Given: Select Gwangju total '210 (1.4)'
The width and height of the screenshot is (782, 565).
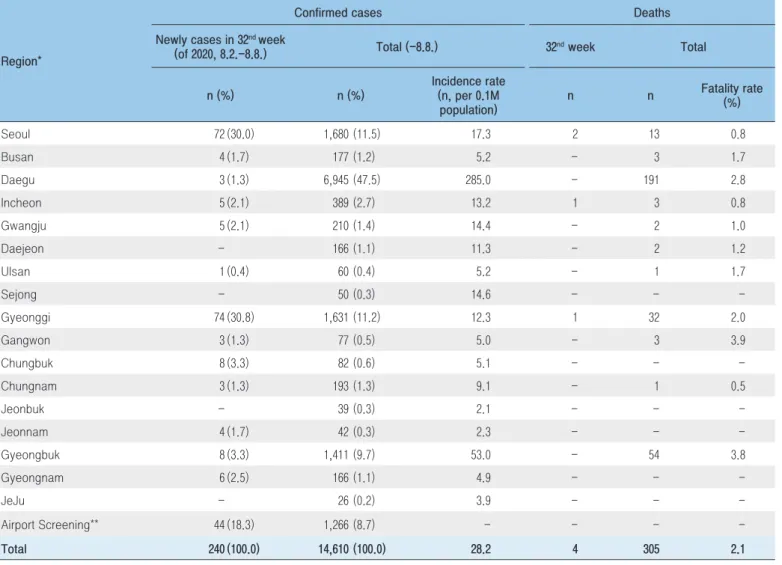Looking at the screenshot, I should [354, 226].
